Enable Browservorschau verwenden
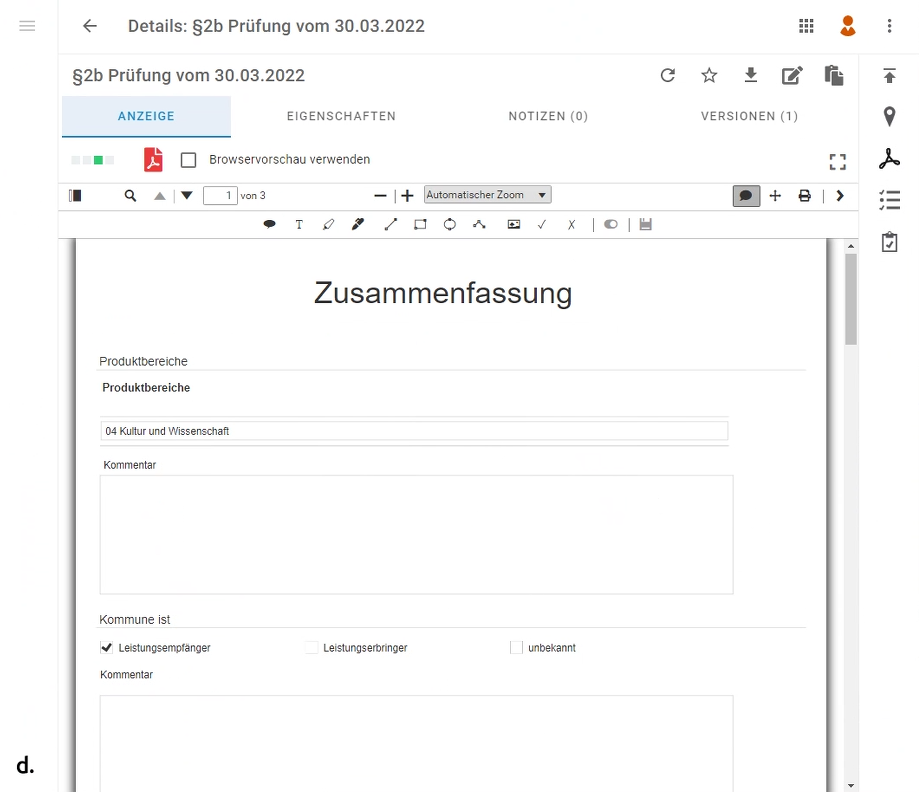 point(187,159)
